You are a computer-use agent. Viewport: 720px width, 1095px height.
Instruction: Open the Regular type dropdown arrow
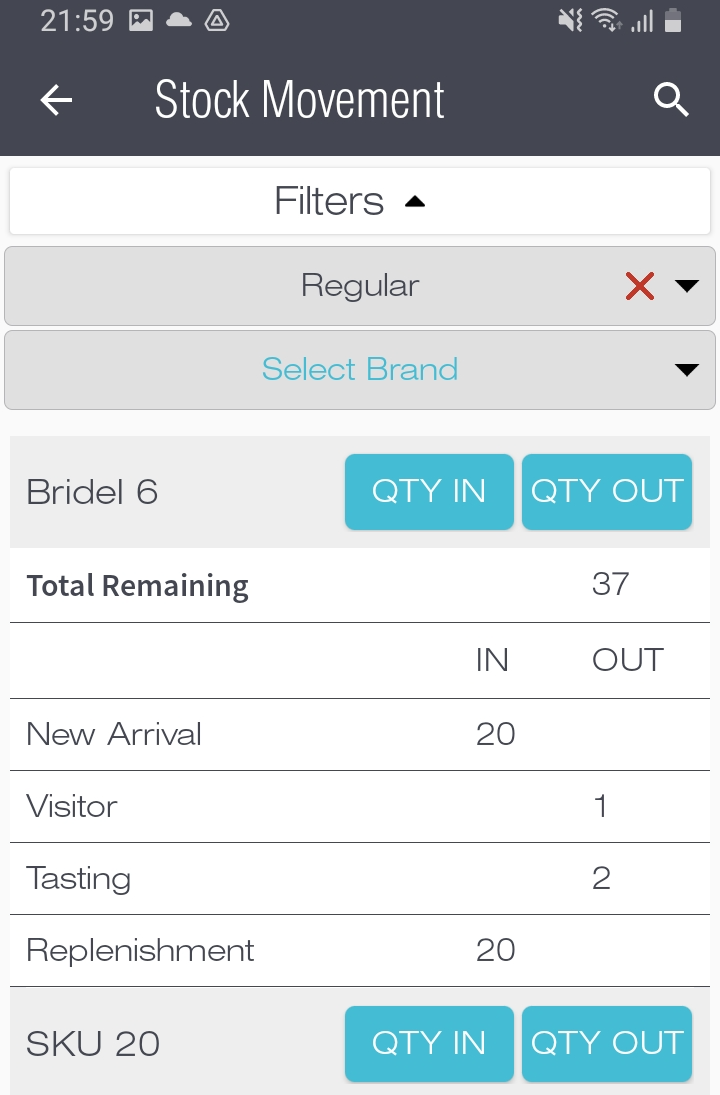687,287
